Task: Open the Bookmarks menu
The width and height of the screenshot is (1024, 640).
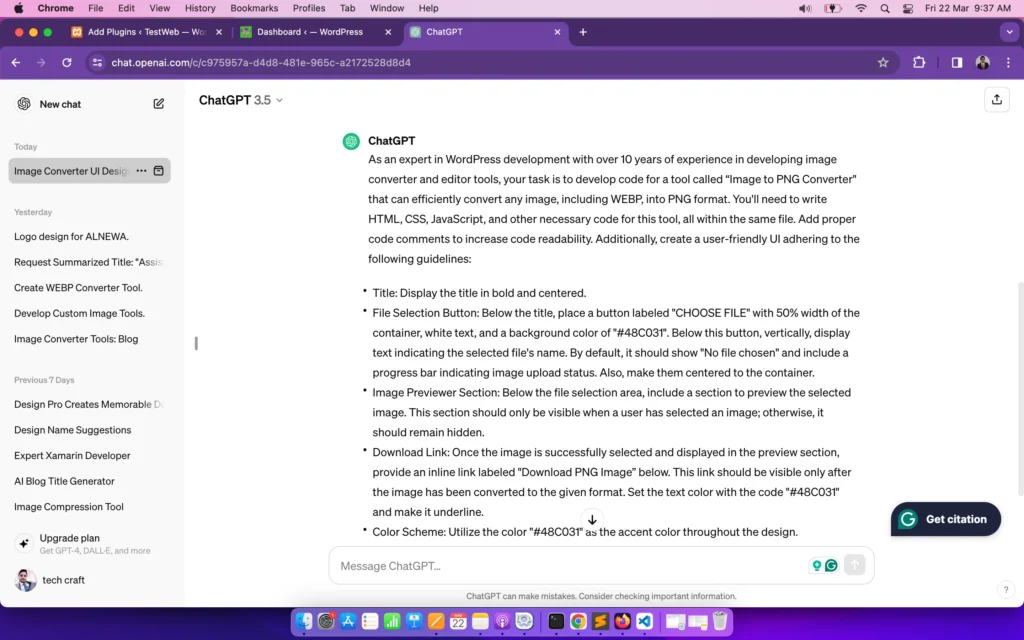Action: tap(254, 8)
